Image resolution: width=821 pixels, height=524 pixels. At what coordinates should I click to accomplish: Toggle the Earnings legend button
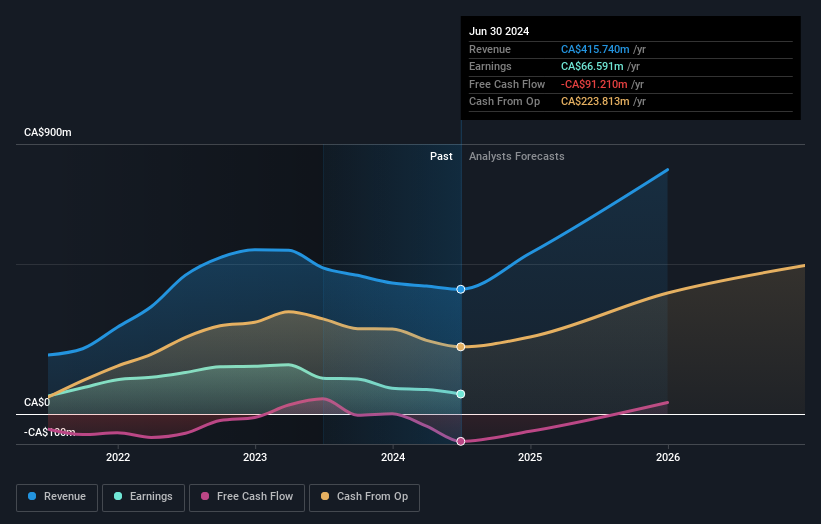tap(143, 497)
